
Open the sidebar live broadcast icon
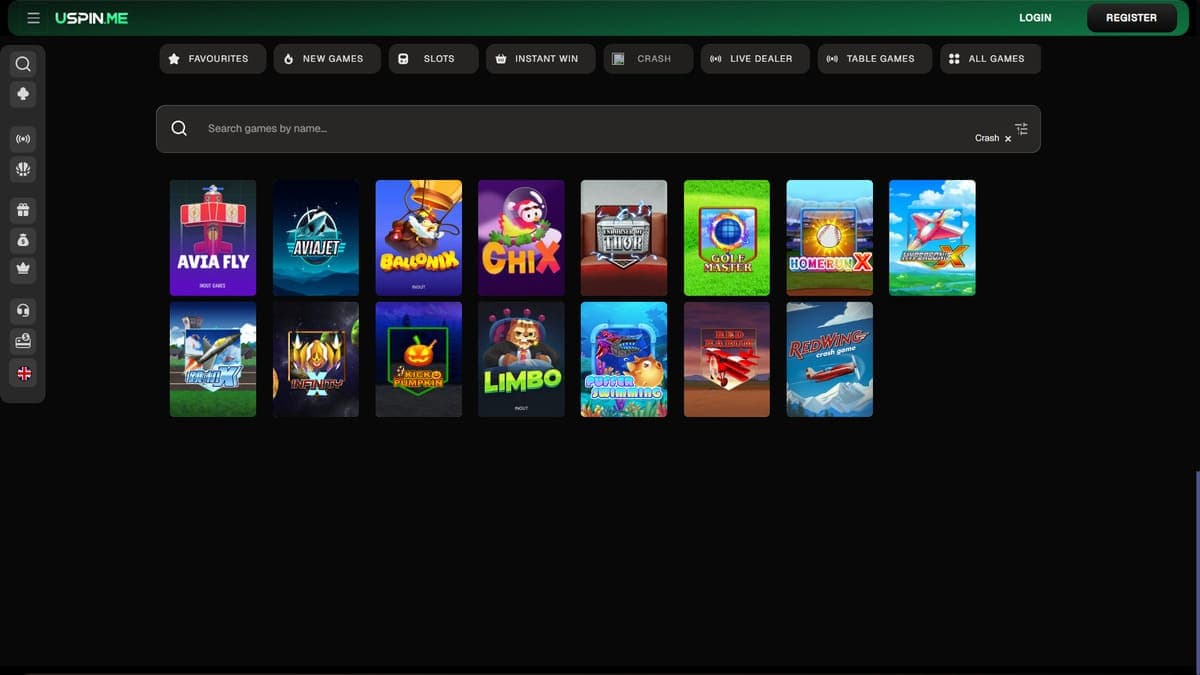pyautogui.click(x=23, y=139)
